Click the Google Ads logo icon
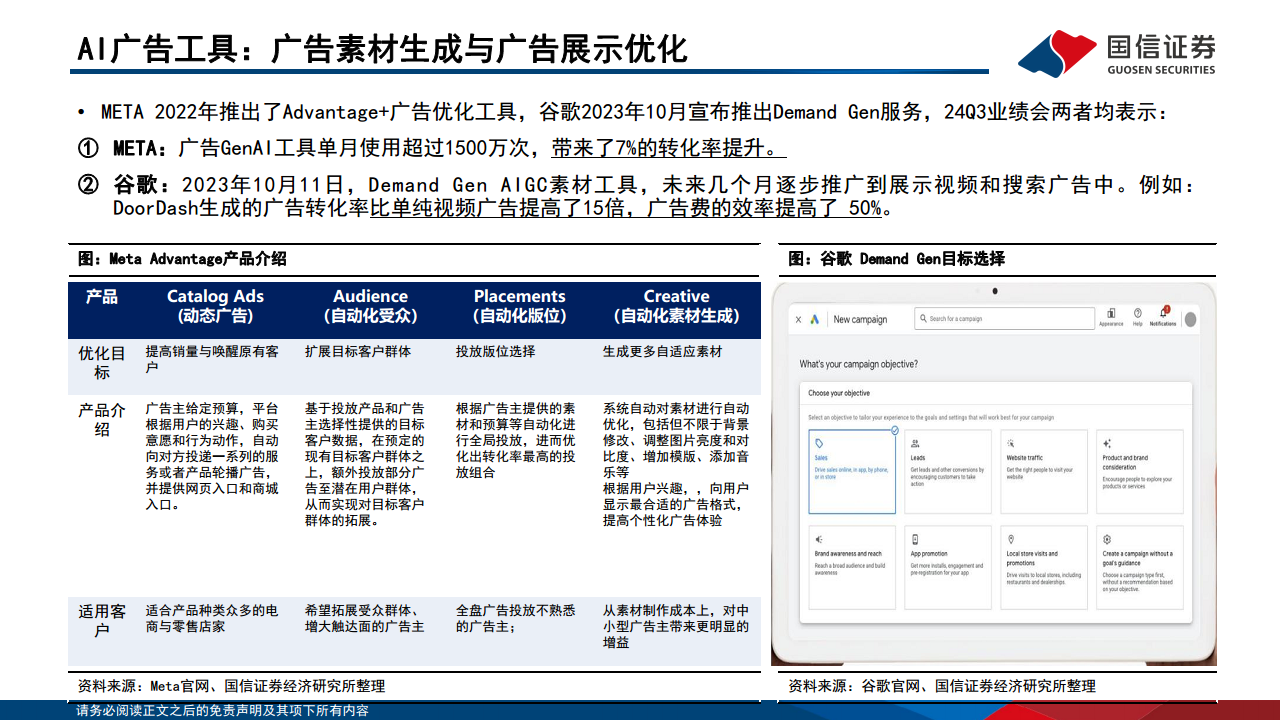The height and width of the screenshot is (720, 1280). pyautogui.click(x=815, y=319)
